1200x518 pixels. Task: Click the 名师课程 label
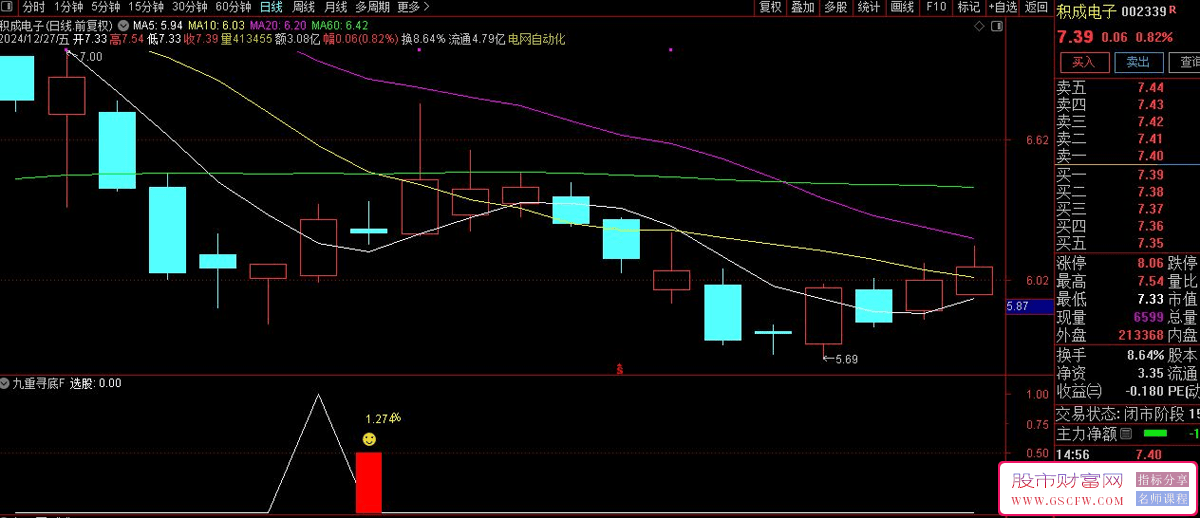click(x=1163, y=498)
